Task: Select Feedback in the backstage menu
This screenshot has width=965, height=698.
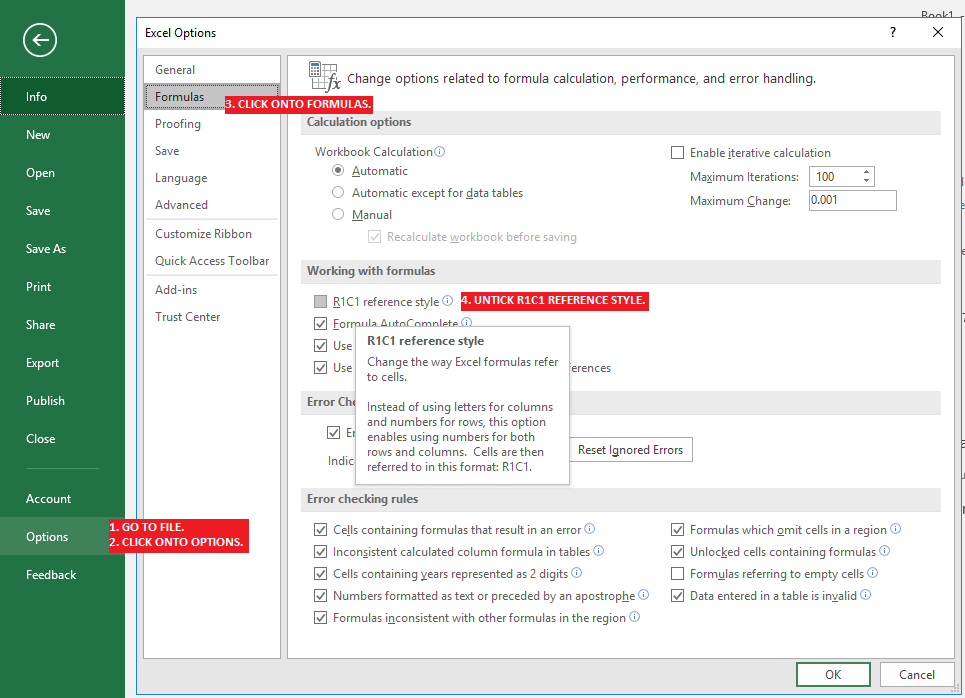Action: point(62,575)
